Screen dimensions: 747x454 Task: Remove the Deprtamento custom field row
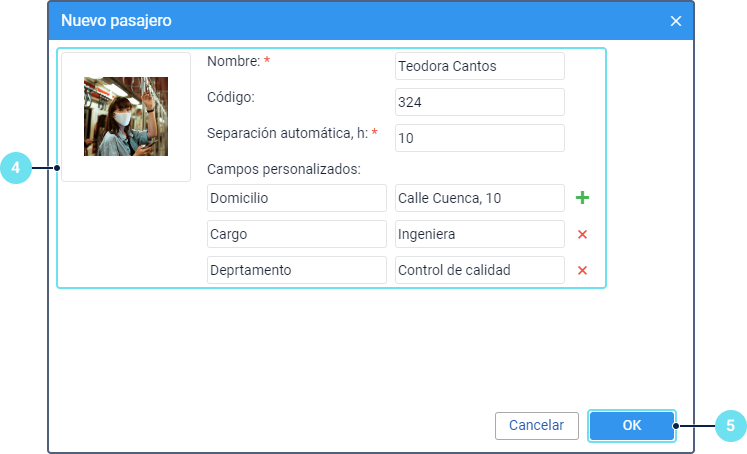(x=582, y=270)
